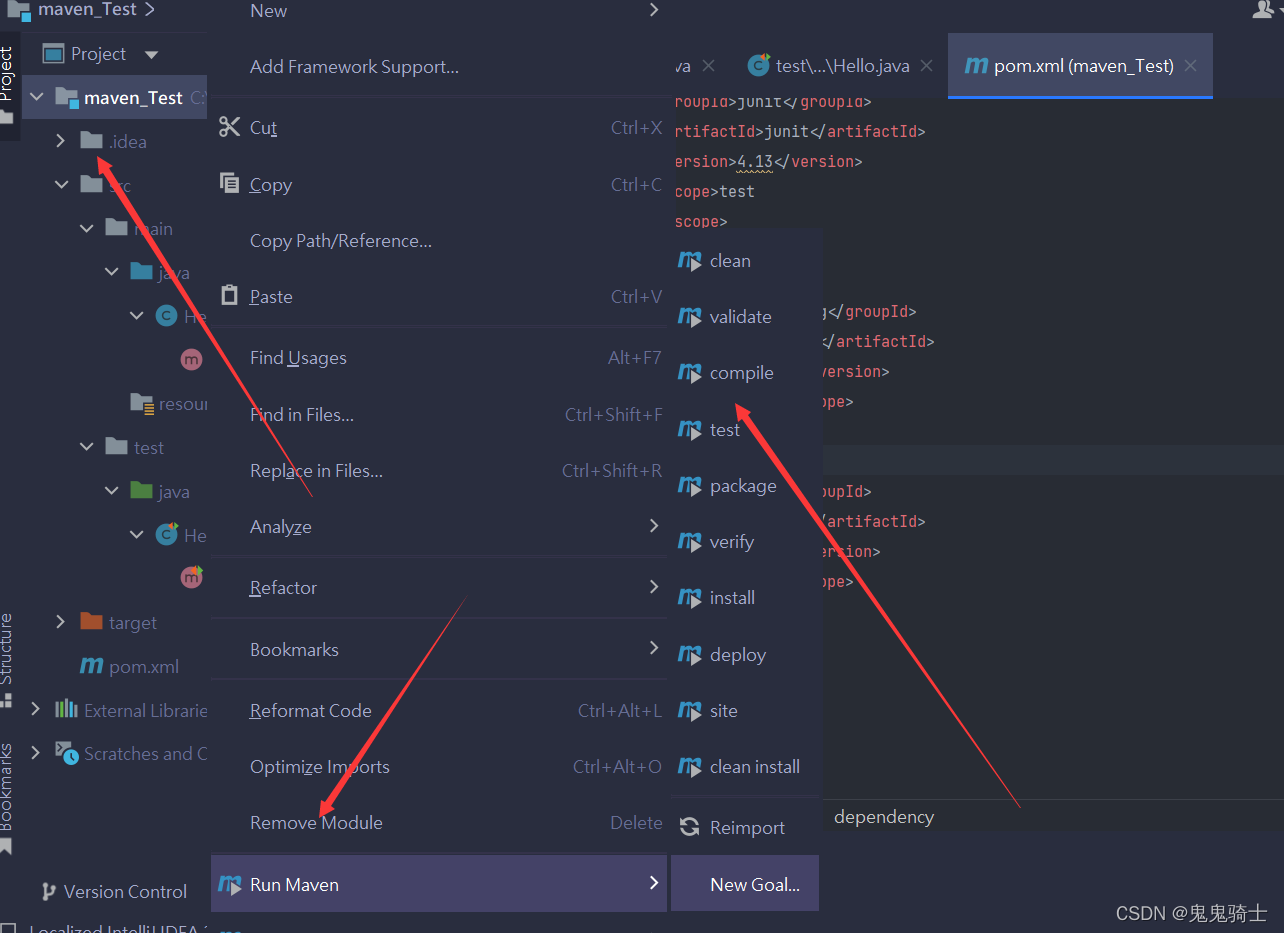Viewport: 1284px width, 933px height.
Task: Click the Reimport refresh icon
Action: (690, 827)
